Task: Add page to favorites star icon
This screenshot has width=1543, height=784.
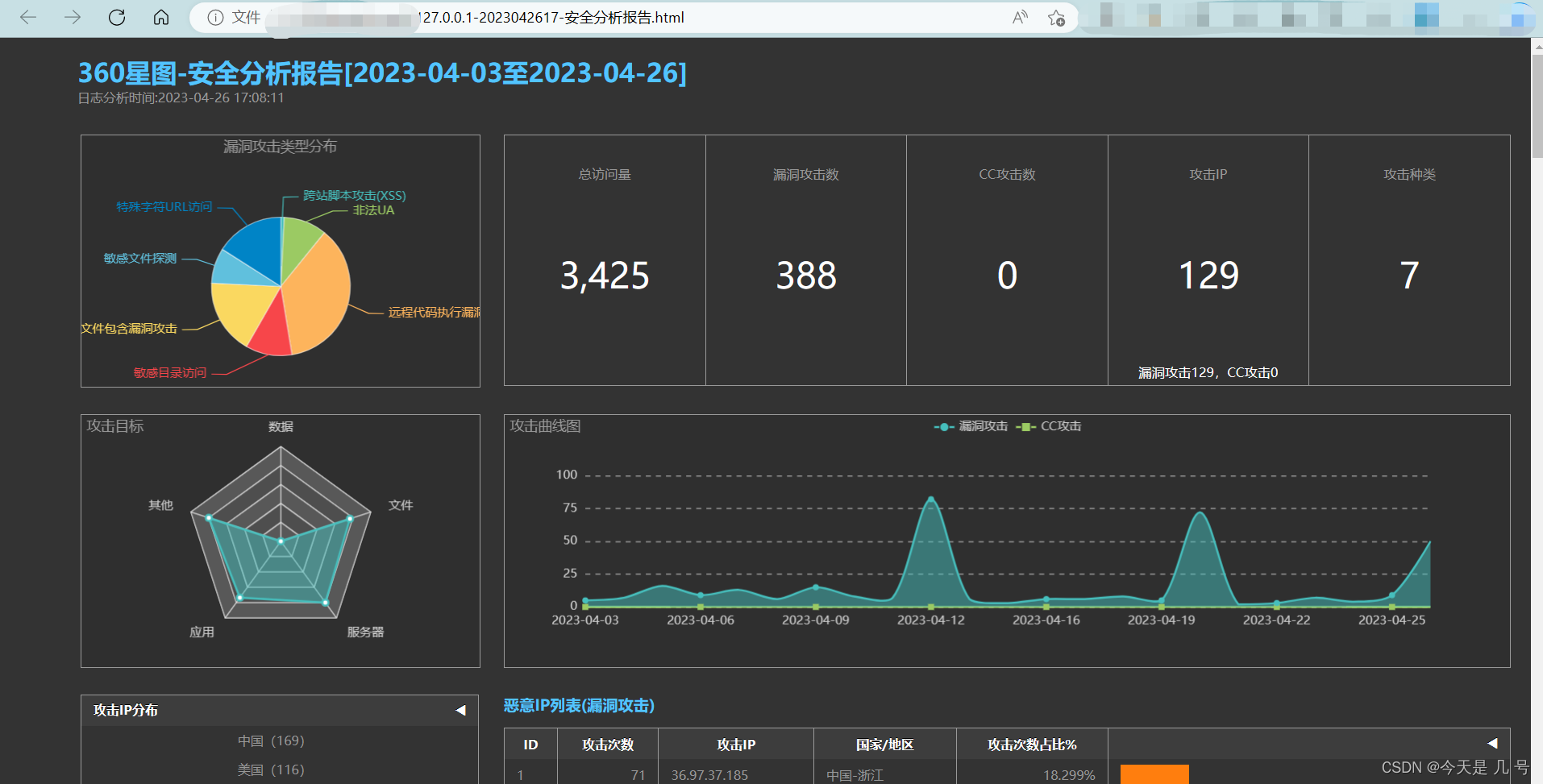Action: (1056, 18)
